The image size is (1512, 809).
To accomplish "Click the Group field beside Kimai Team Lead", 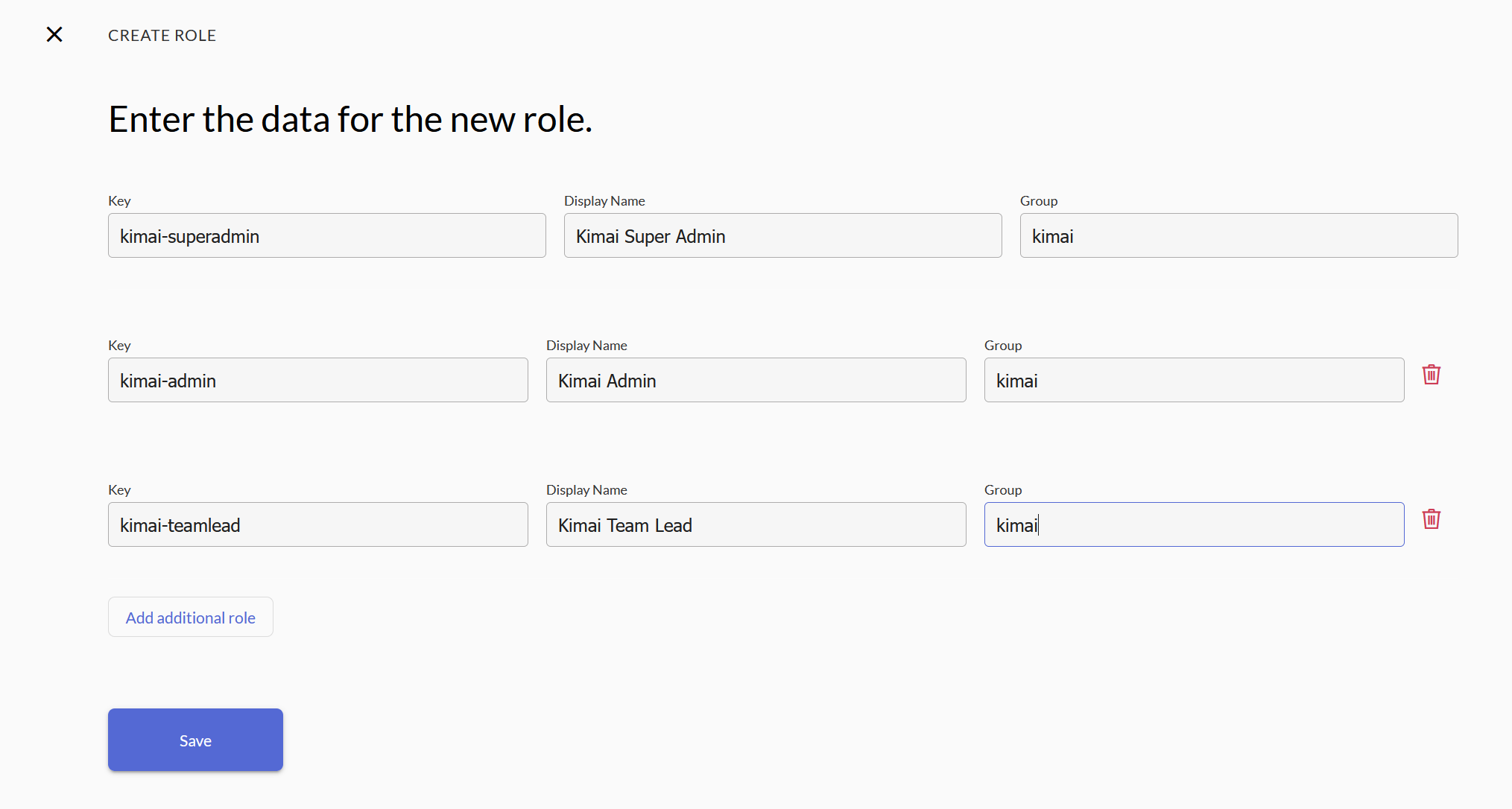I will [1194, 525].
